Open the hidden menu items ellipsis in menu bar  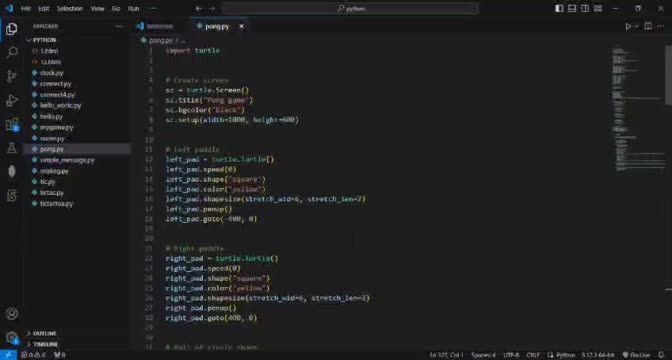pos(152,9)
